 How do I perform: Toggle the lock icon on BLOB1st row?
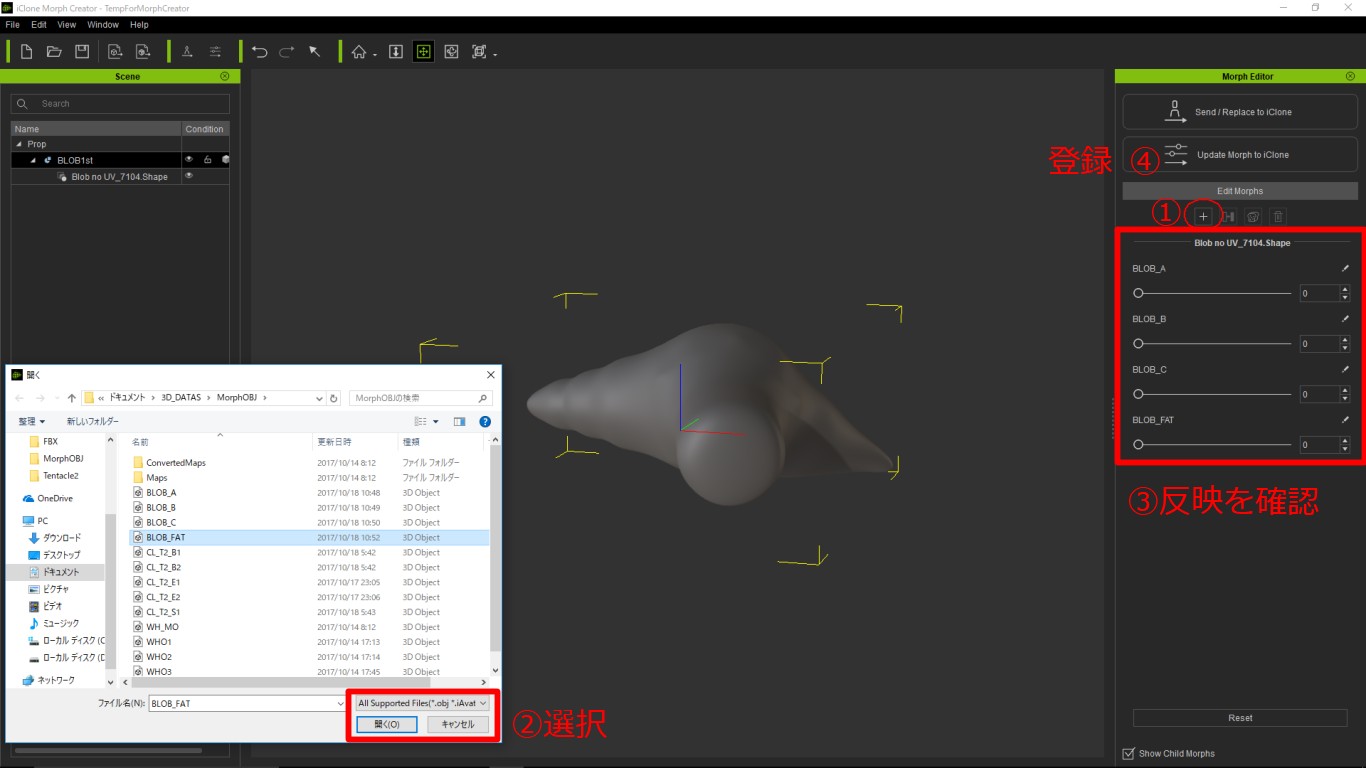(x=207, y=159)
